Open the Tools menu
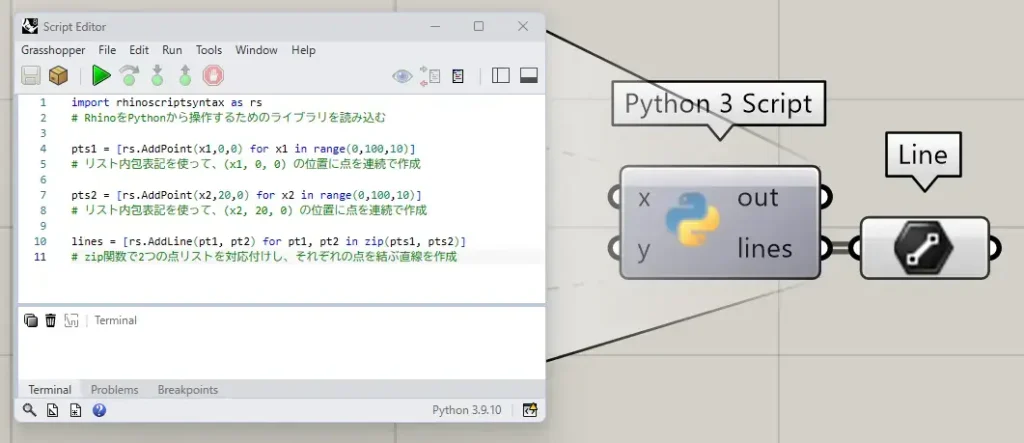Viewport: 1024px width, 443px height. tap(209, 50)
